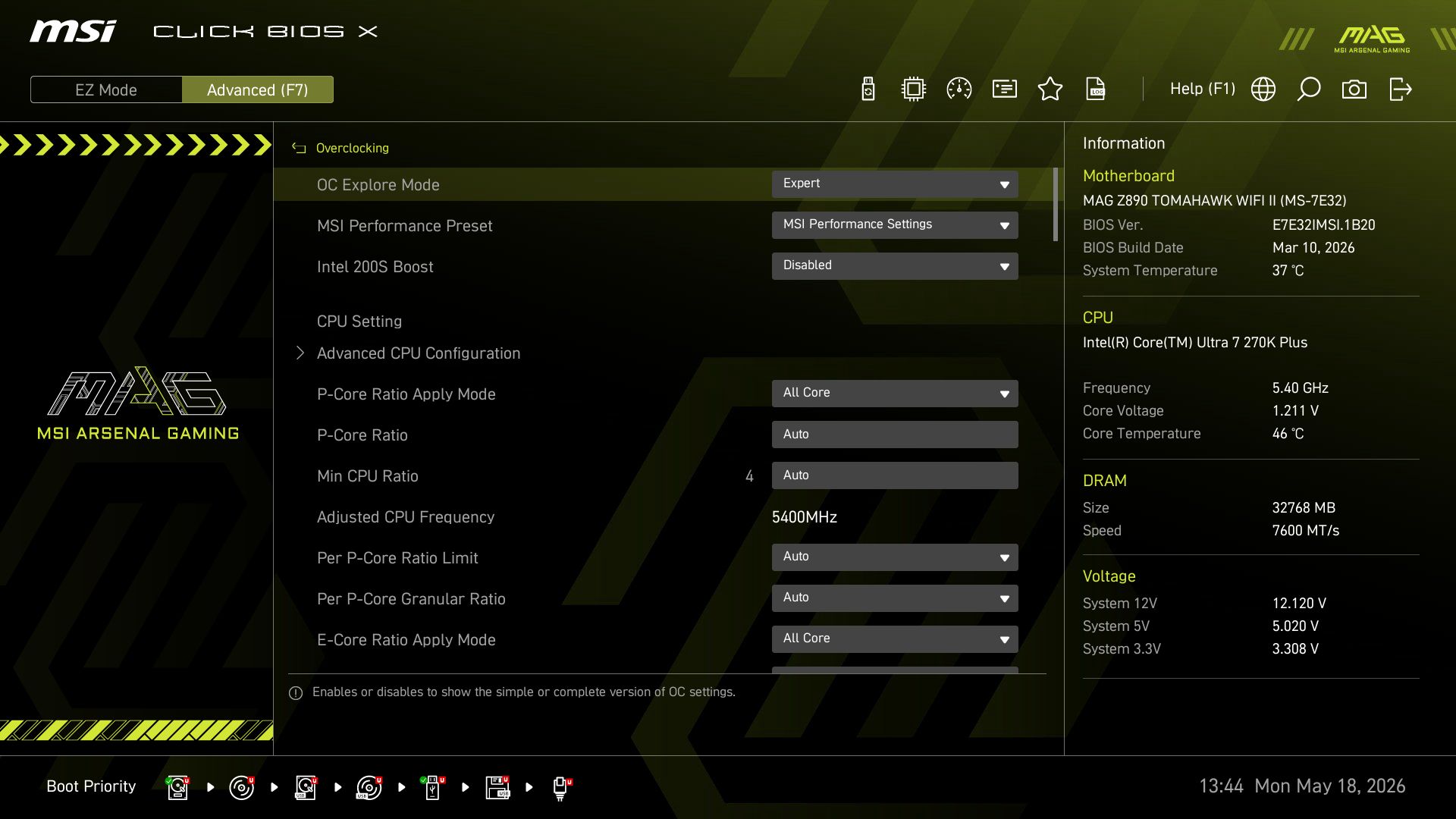Select the Intel 200S Boost label
This screenshot has height=819, width=1456.
click(375, 267)
